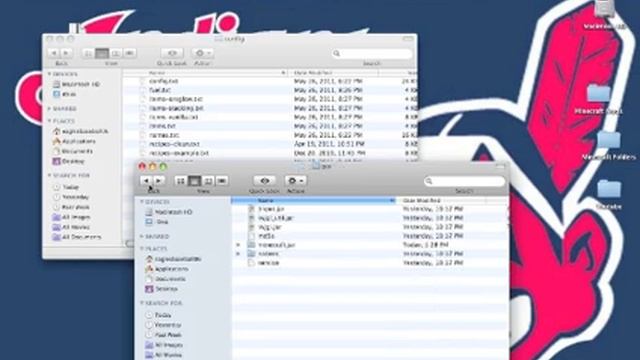
Task: Click Quick Look eye in bin window
Action: tap(264, 180)
